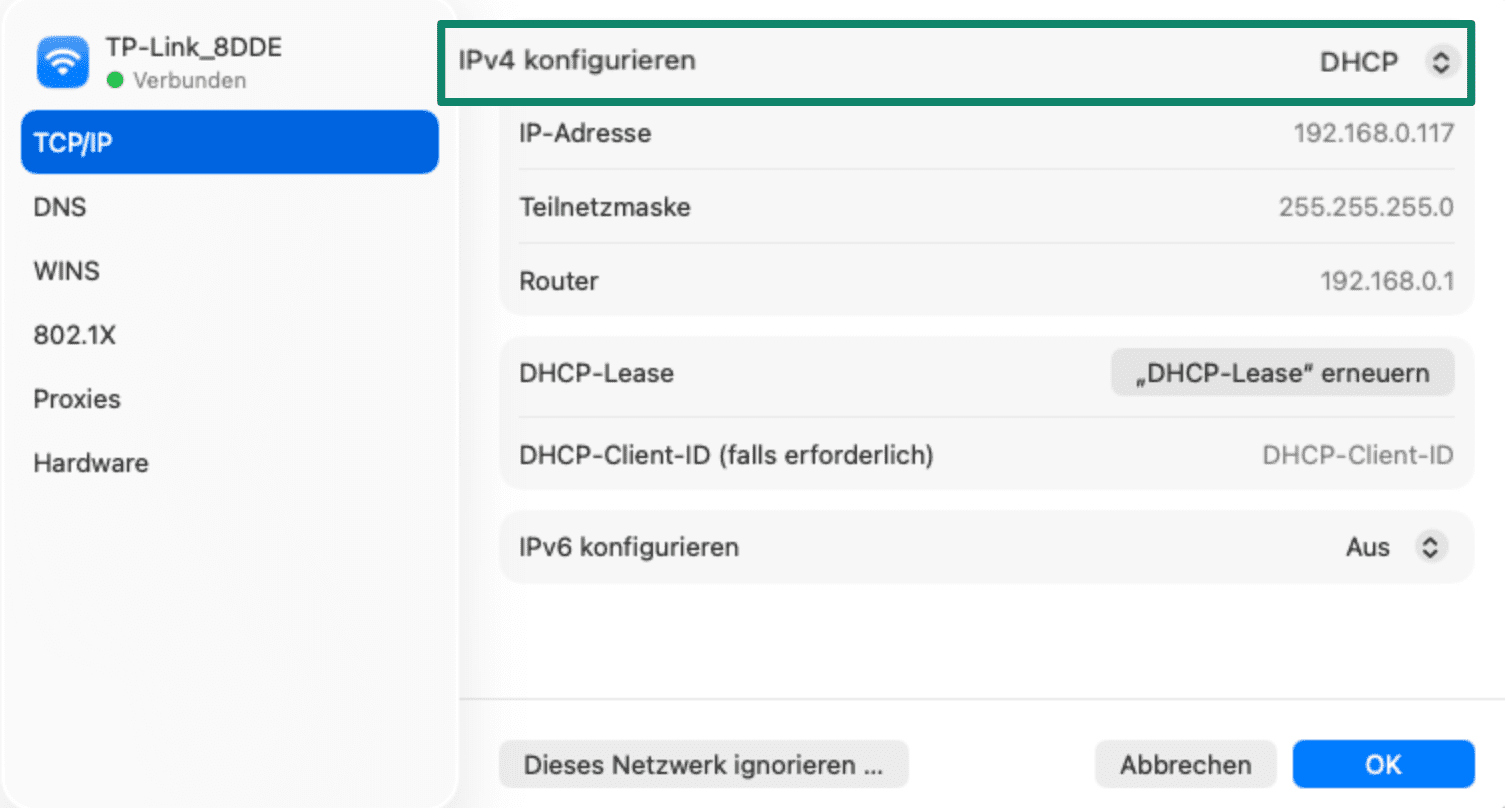1506x808 pixels.
Task: Select the Proxies sidebar item
Action: tap(76, 399)
